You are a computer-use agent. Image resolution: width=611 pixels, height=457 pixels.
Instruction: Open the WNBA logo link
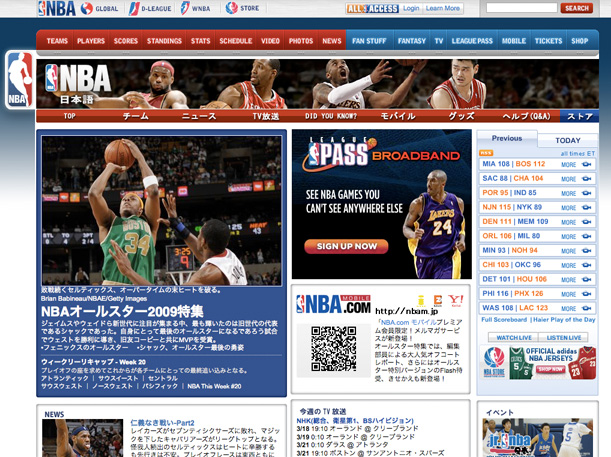(x=195, y=8)
